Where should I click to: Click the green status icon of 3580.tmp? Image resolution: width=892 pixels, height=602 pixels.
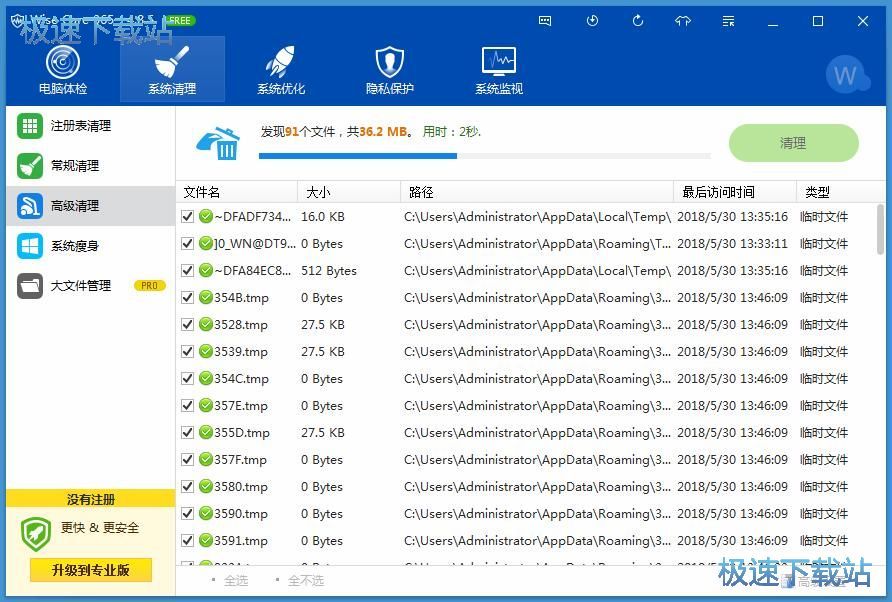pyautogui.click(x=205, y=486)
